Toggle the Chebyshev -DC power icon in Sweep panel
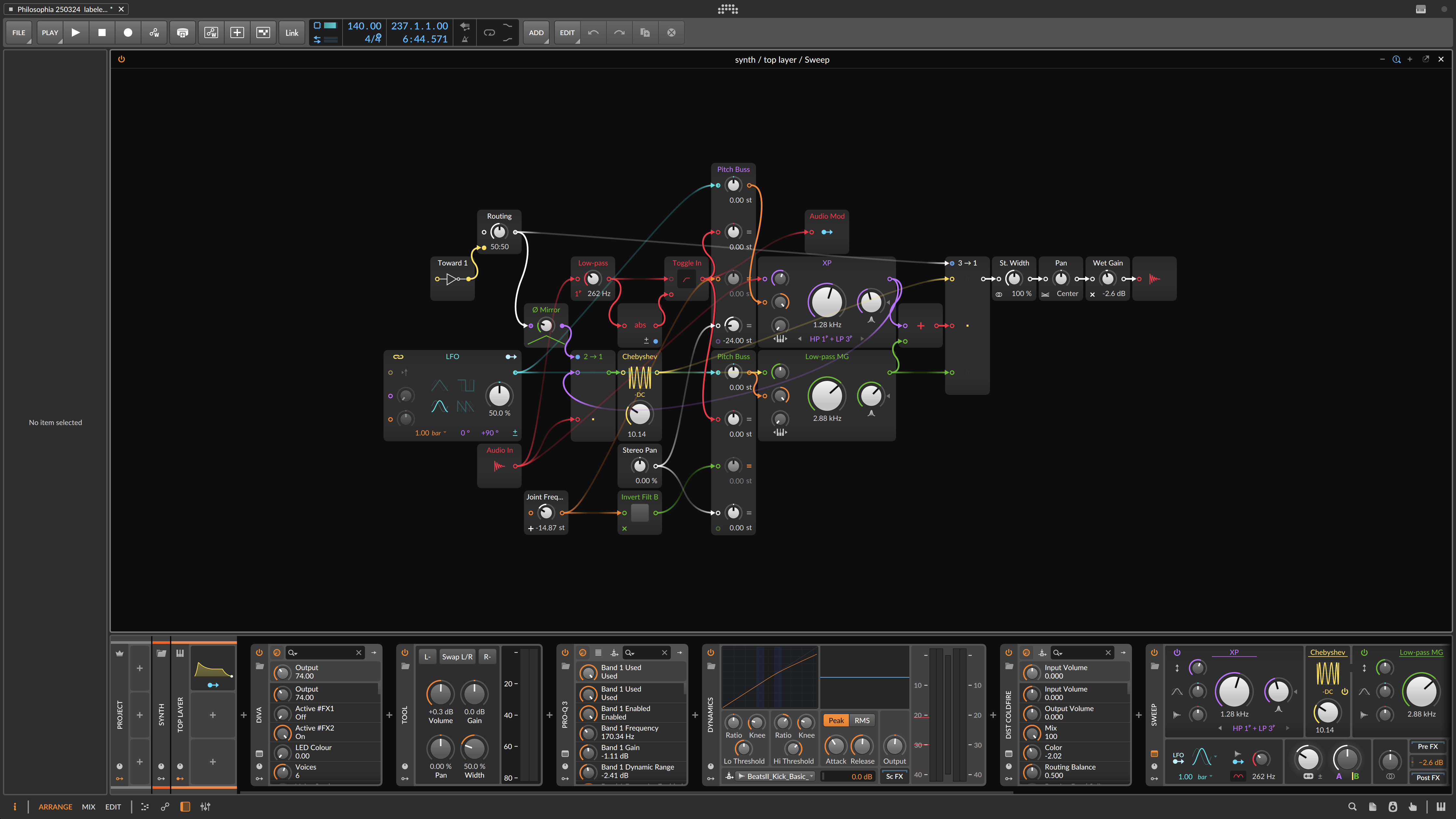1456x819 pixels. [1345, 691]
